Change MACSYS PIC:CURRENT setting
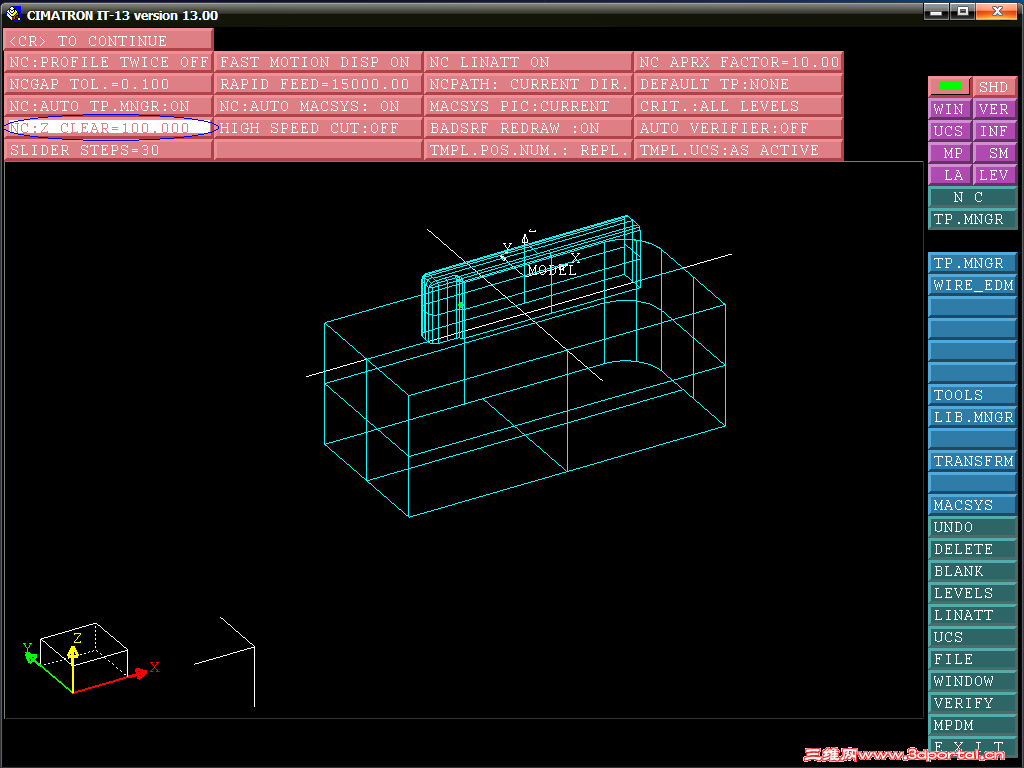The width and height of the screenshot is (1024, 768). point(528,106)
